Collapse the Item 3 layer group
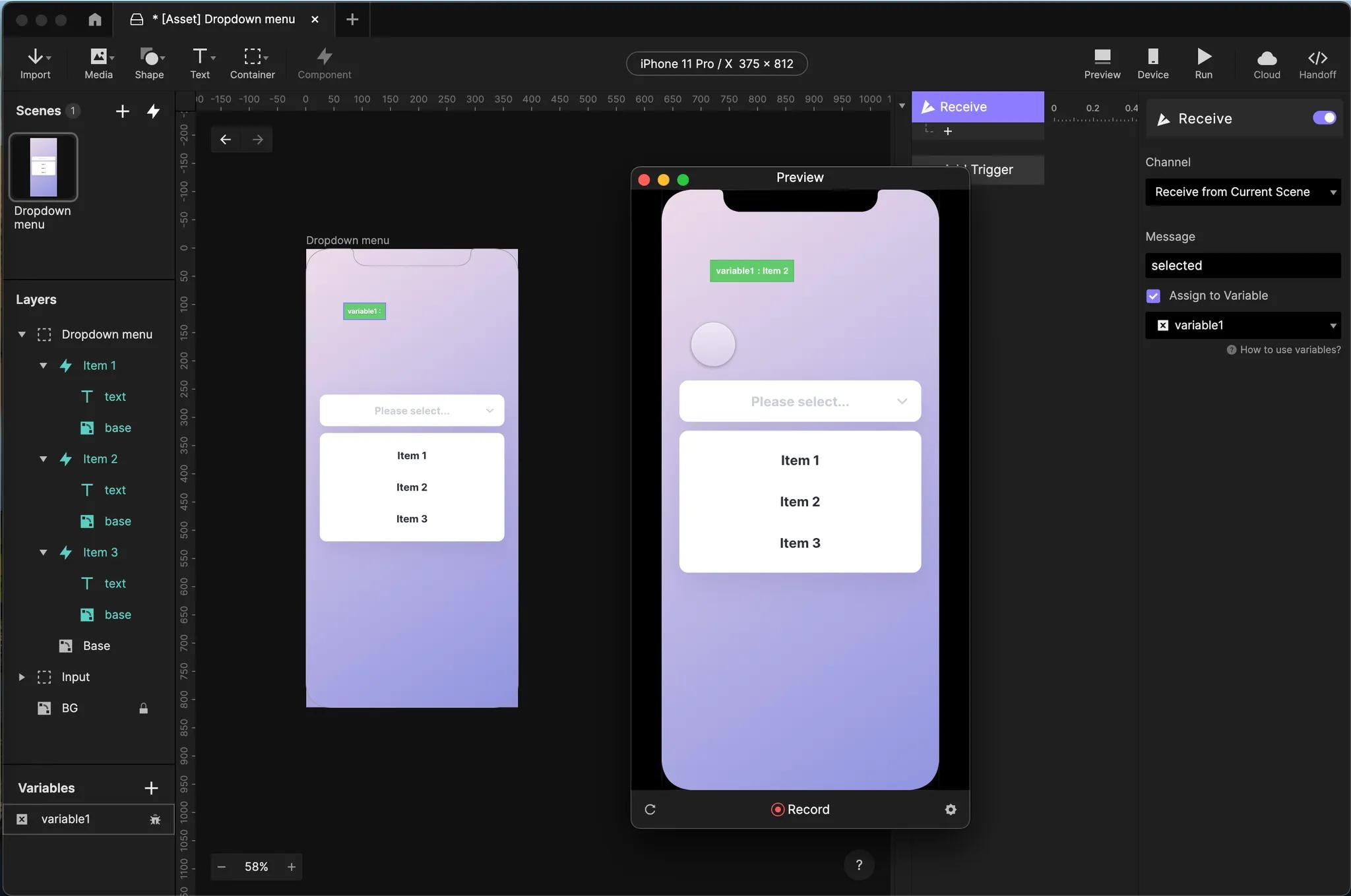The height and width of the screenshot is (896, 1351). pyautogui.click(x=44, y=553)
